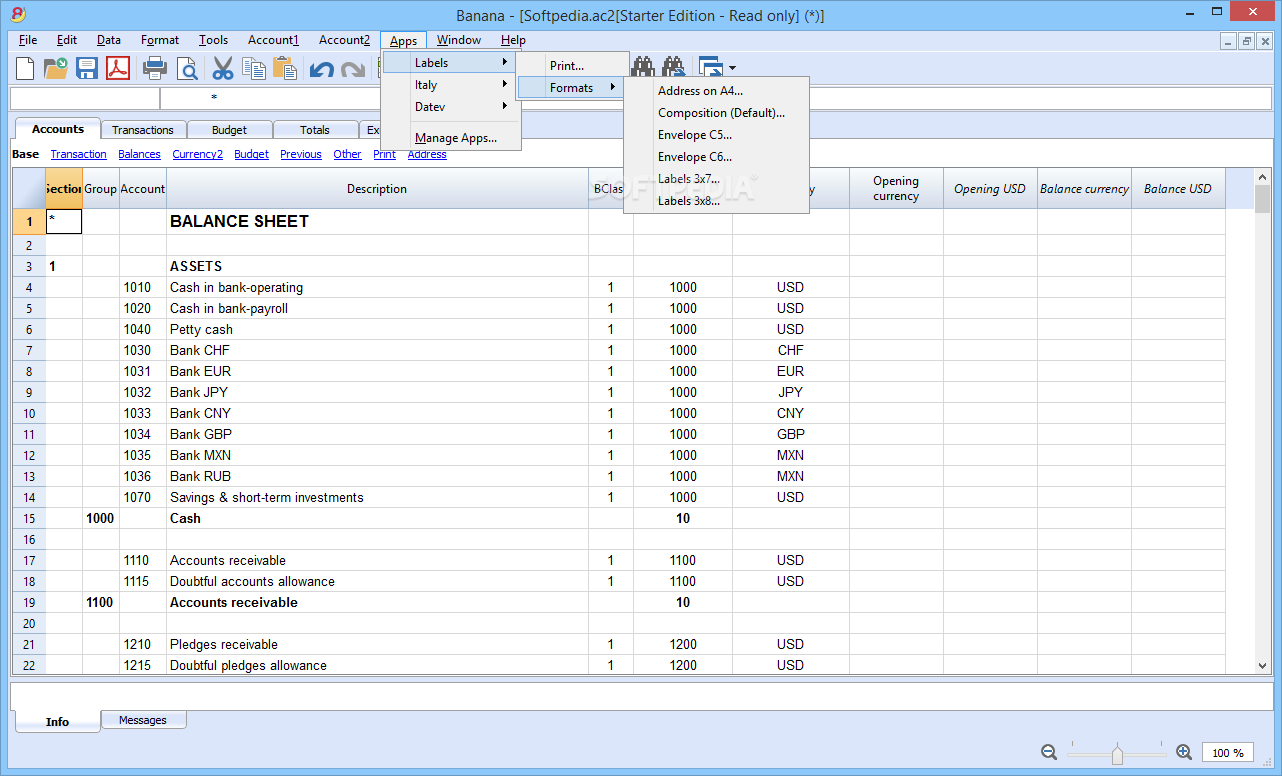Image resolution: width=1282 pixels, height=776 pixels.
Task: Open the Edit menu
Action: pos(67,40)
